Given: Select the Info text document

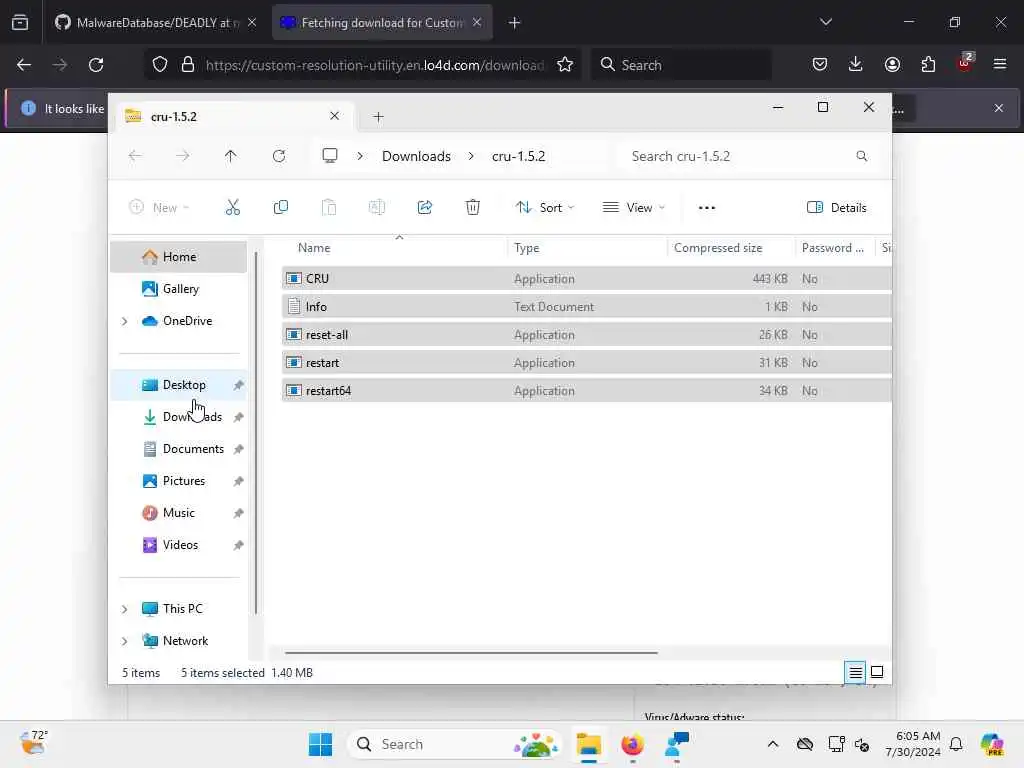Looking at the screenshot, I should (x=586, y=307).
